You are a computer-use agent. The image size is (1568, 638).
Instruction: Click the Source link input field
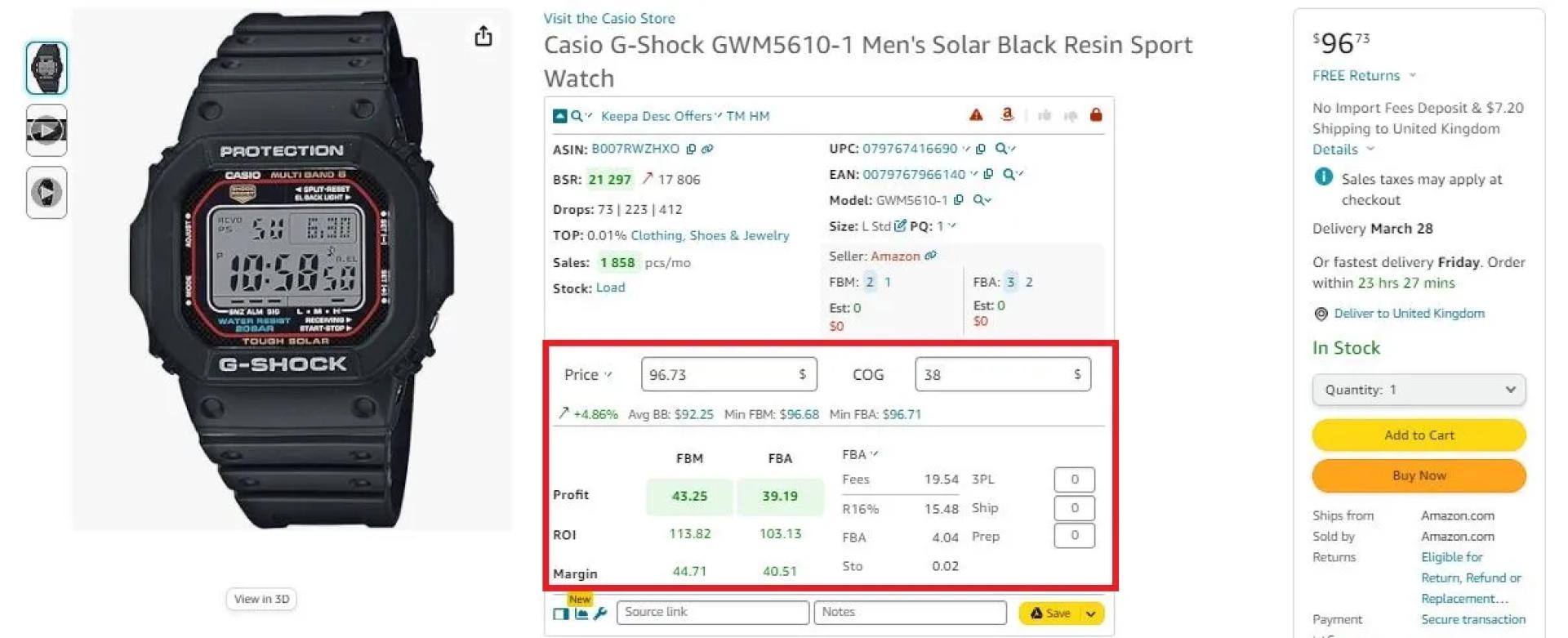tap(712, 612)
